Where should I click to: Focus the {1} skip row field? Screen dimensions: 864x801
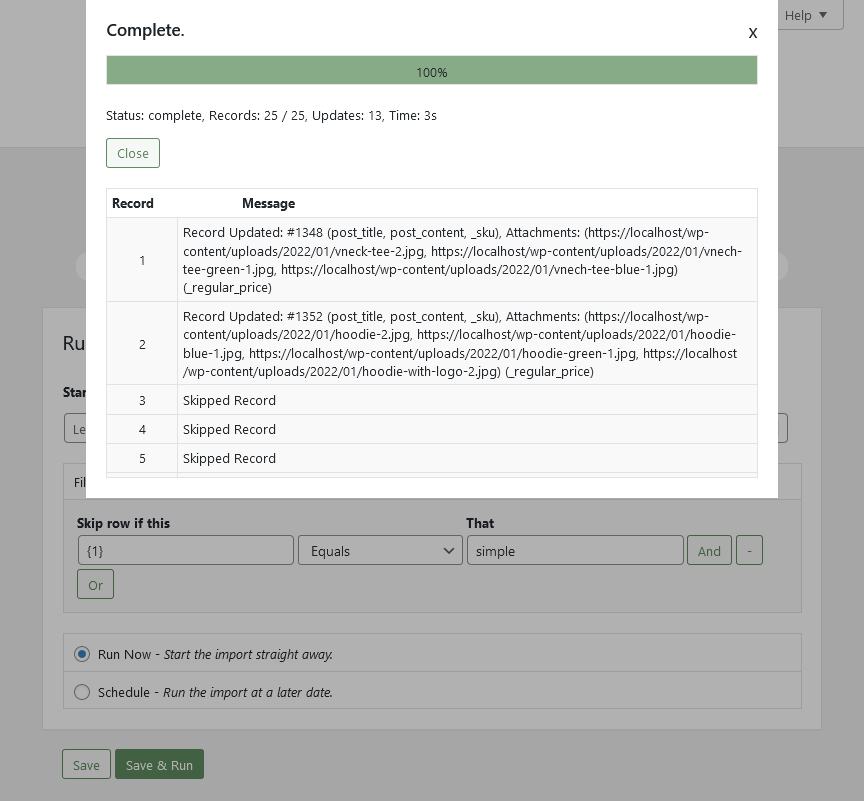[x=186, y=550]
